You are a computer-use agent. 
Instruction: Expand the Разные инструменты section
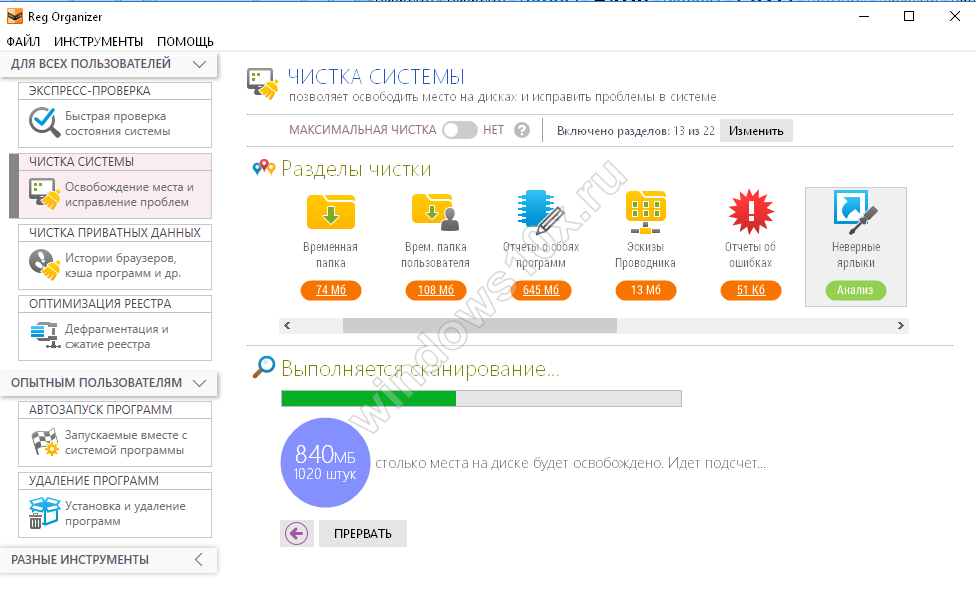click(x=199, y=560)
